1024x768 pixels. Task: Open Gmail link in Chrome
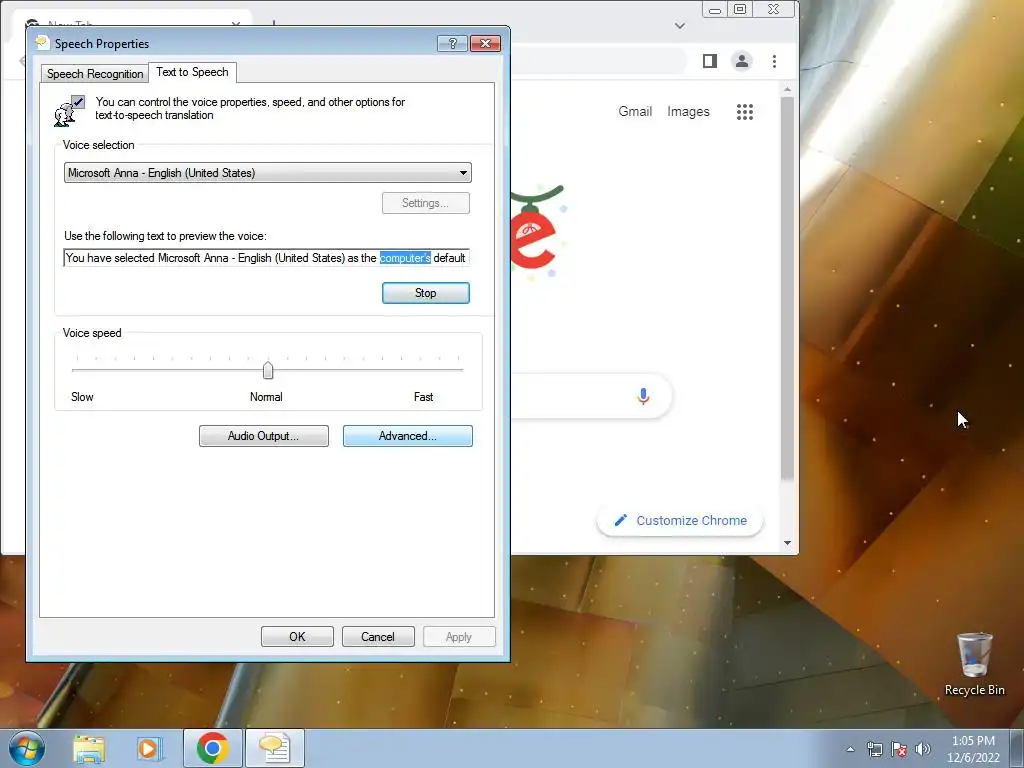coord(635,112)
